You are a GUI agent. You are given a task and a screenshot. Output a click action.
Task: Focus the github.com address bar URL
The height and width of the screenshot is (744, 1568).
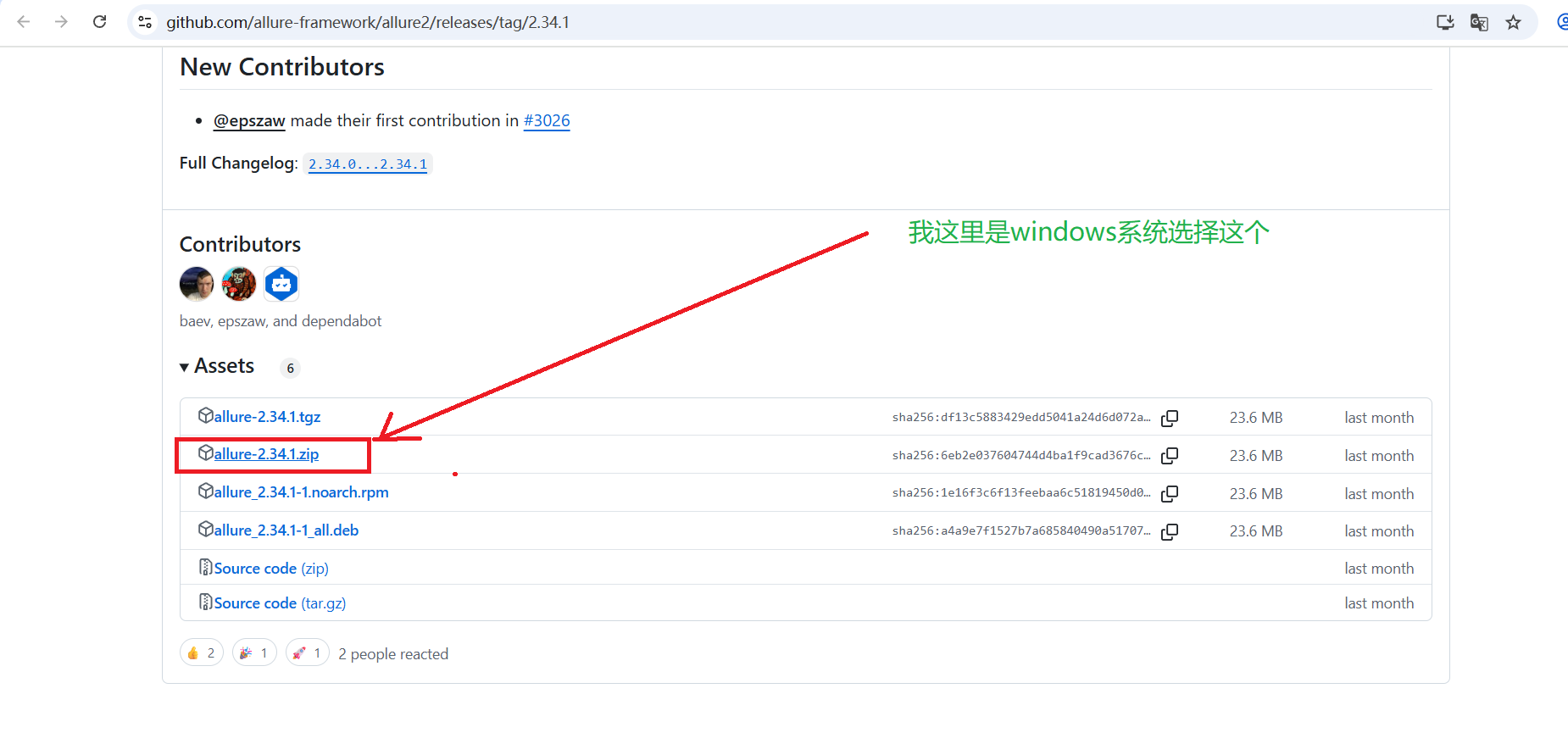[x=368, y=22]
